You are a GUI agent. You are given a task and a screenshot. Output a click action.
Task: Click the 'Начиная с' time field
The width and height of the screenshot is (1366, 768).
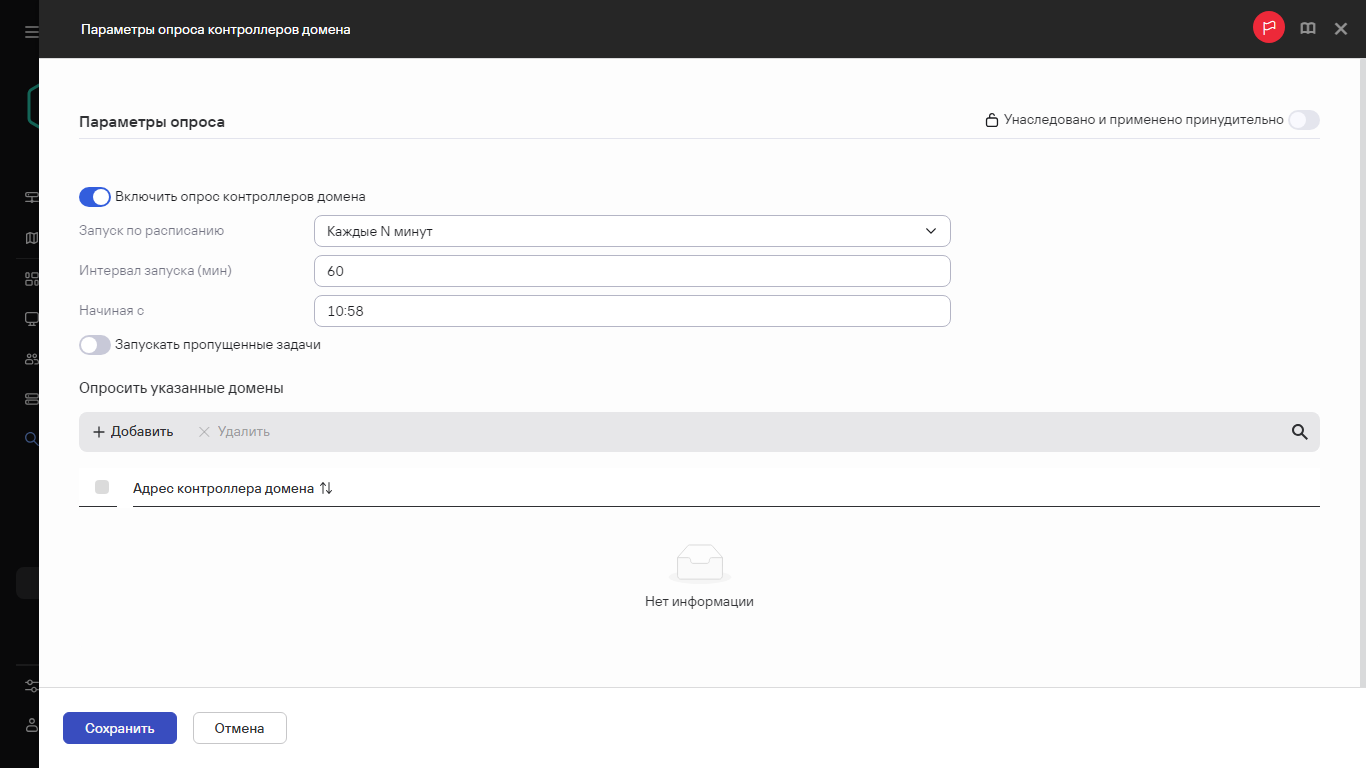pyautogui.click(x=631, y=311)
